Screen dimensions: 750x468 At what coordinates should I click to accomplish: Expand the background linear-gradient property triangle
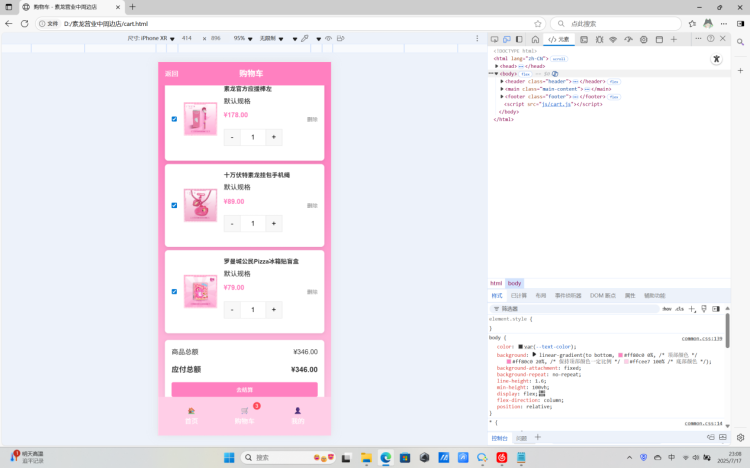pyautogui.click(x=534, y=355)
